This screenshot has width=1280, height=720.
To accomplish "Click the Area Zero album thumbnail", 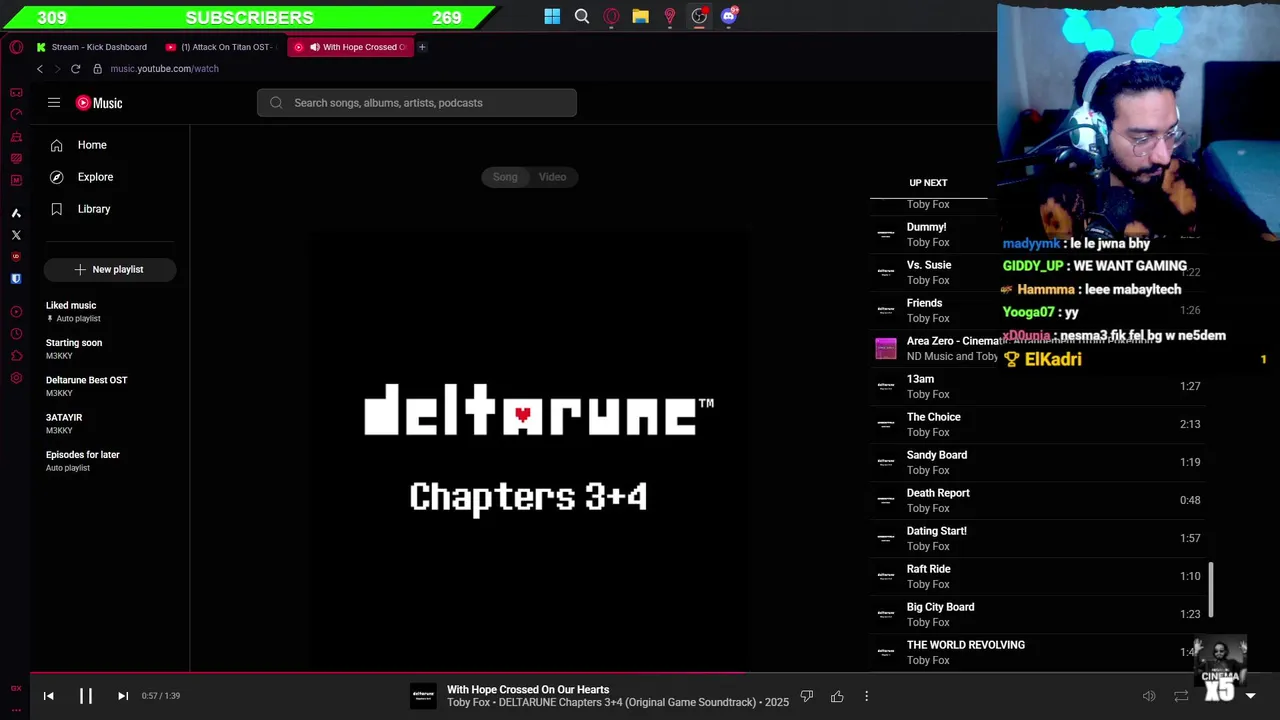I will point(886,348).
